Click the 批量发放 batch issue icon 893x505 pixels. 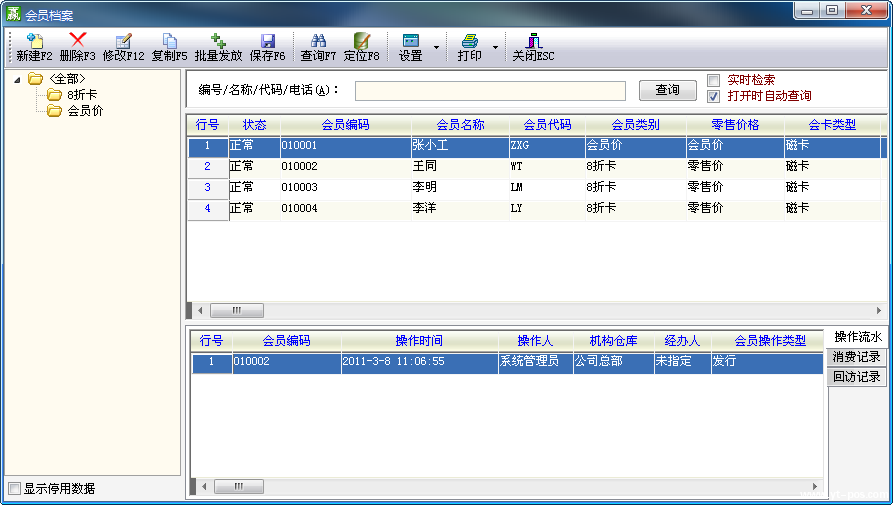pos(218,40)
